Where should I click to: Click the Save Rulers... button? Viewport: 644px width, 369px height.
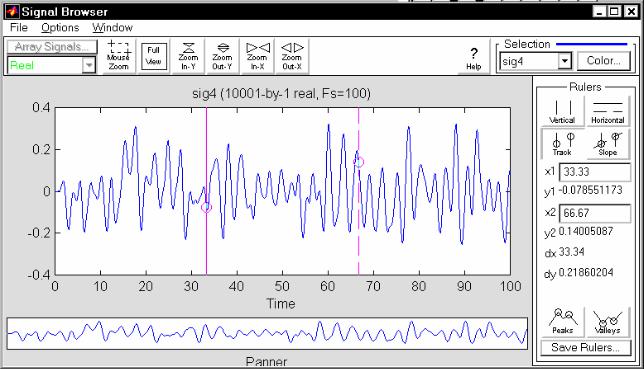[x=585, y=348]
